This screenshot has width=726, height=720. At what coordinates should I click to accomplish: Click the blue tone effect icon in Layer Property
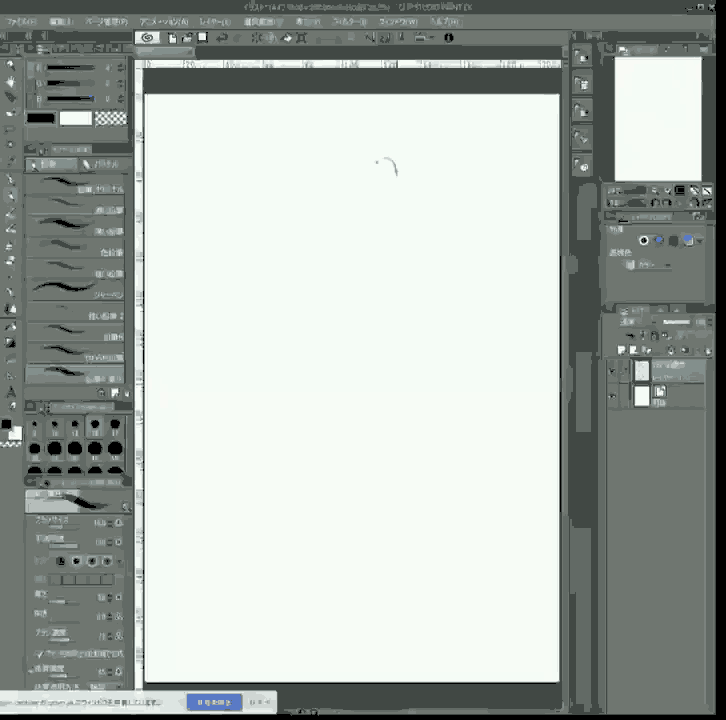click(x=659, y=240)
